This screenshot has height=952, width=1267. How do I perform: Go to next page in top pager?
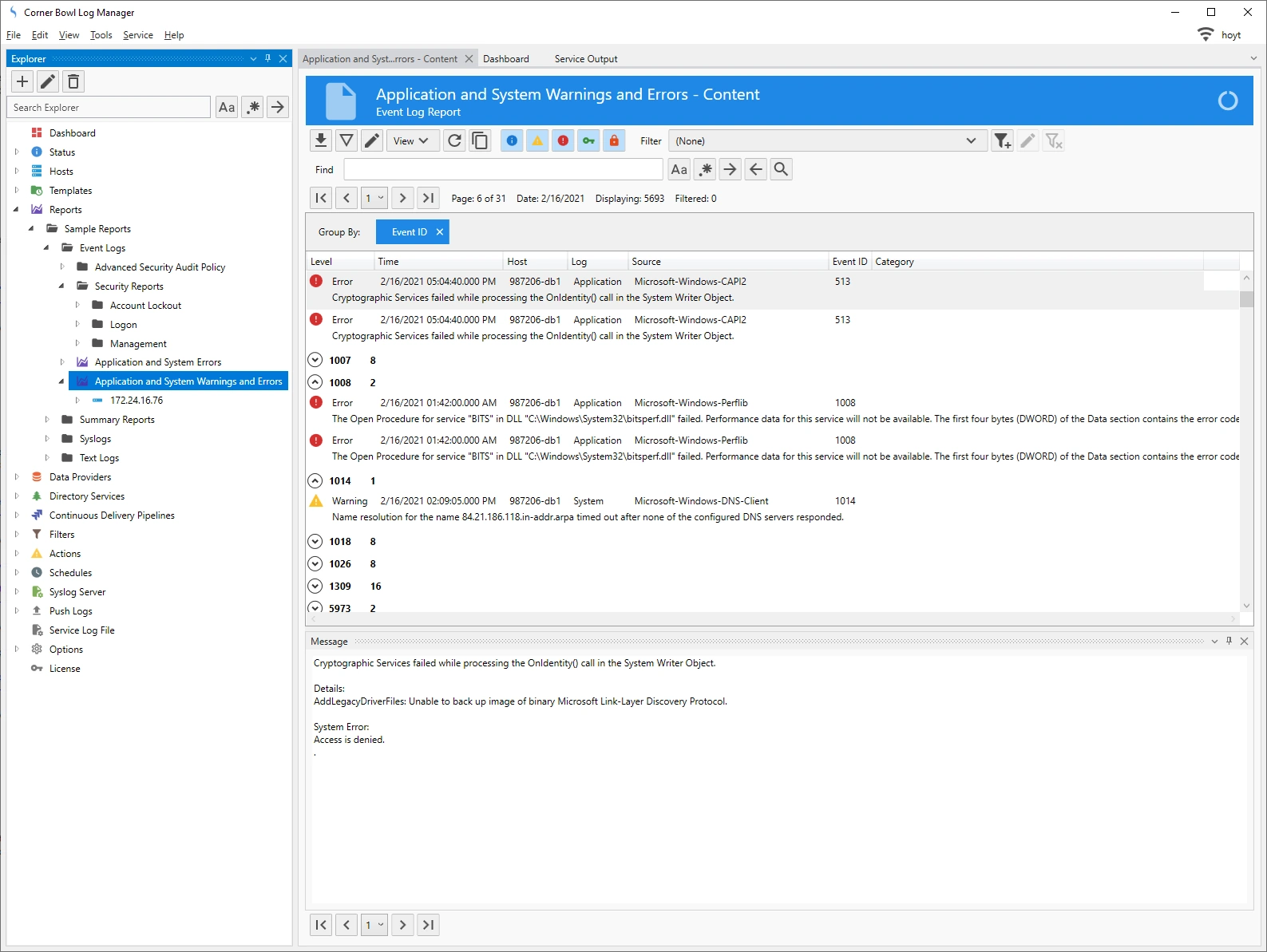point(403,198)
